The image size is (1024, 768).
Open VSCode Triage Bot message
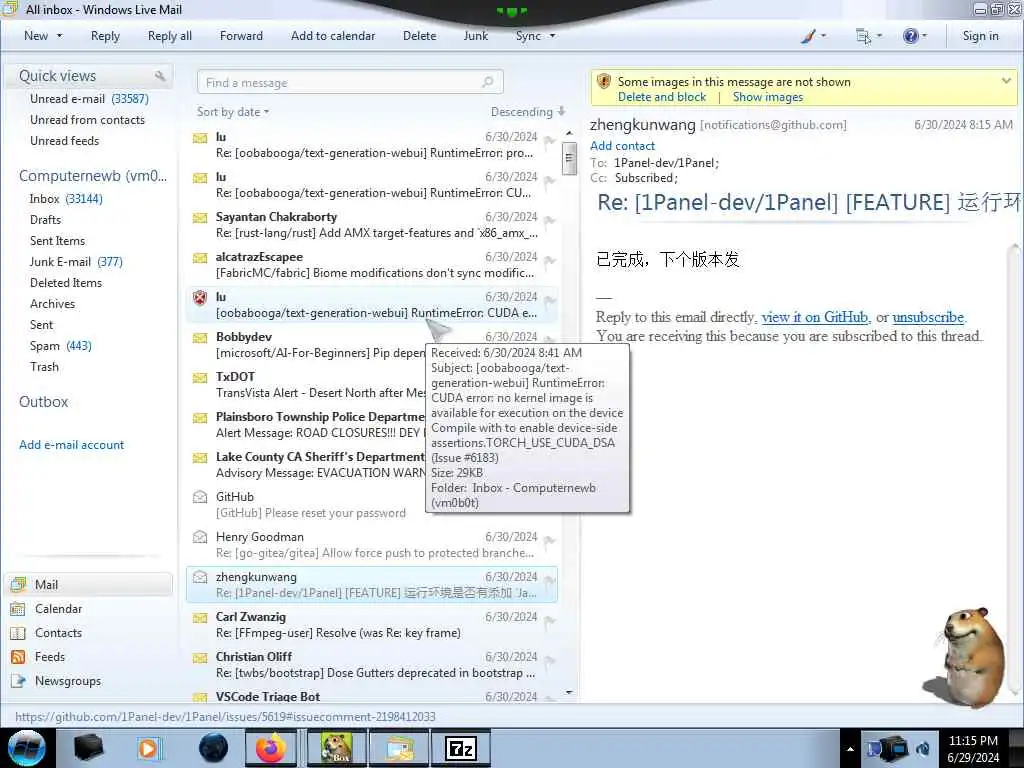point(372,696)
